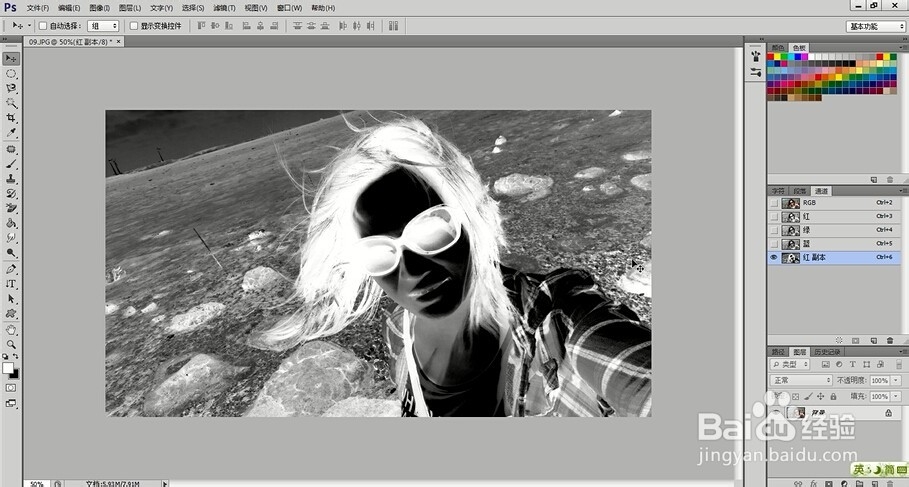This screenshot has height=487, width=909.
Task: Select the Move tool in toolbox
Action: pos(11,59)
